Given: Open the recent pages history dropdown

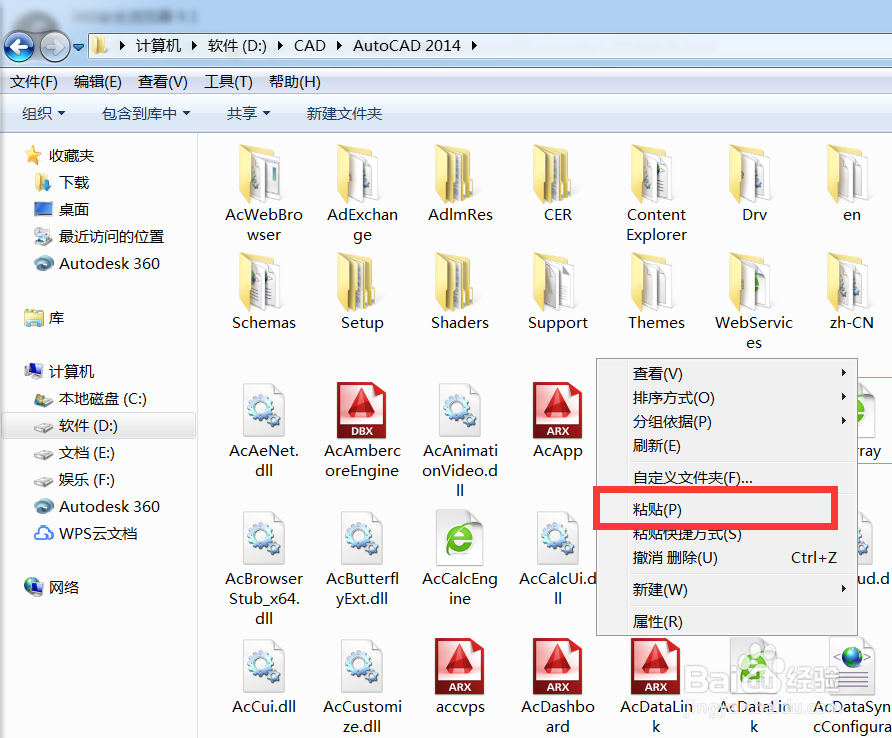Looking at the screenshot, I should tap(79, 47).
